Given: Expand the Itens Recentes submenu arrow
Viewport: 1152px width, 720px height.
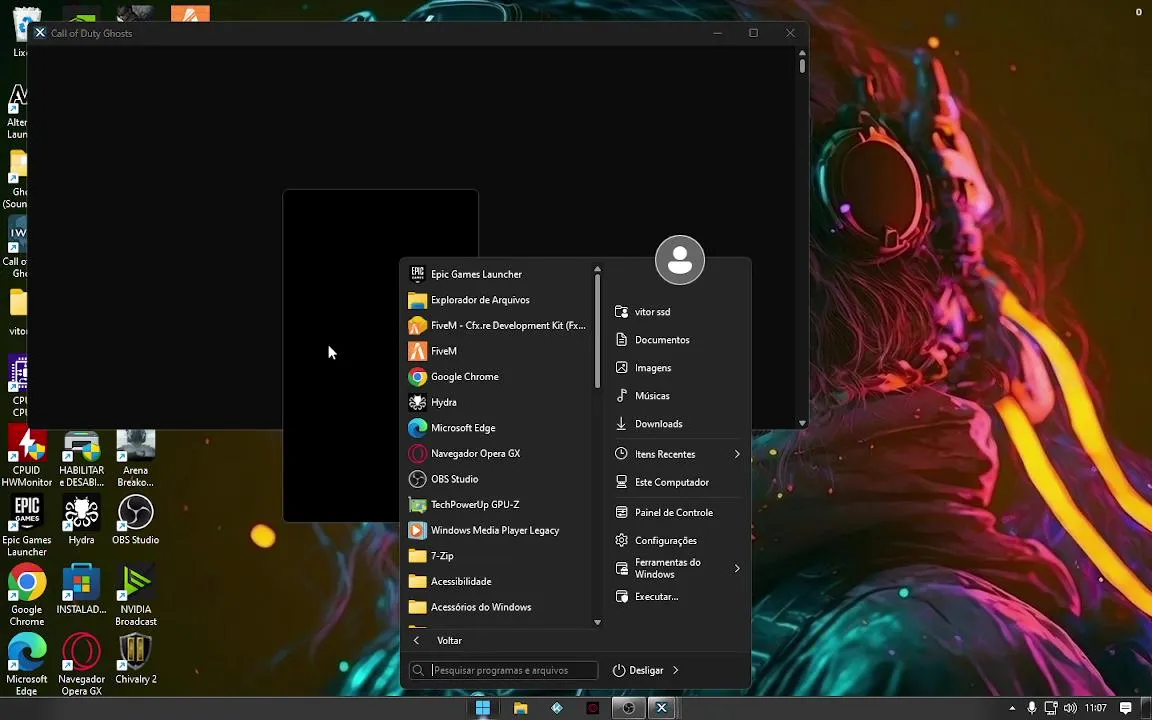Looking at the screenshot, I should pyautogui.click(x=737, y=454).
